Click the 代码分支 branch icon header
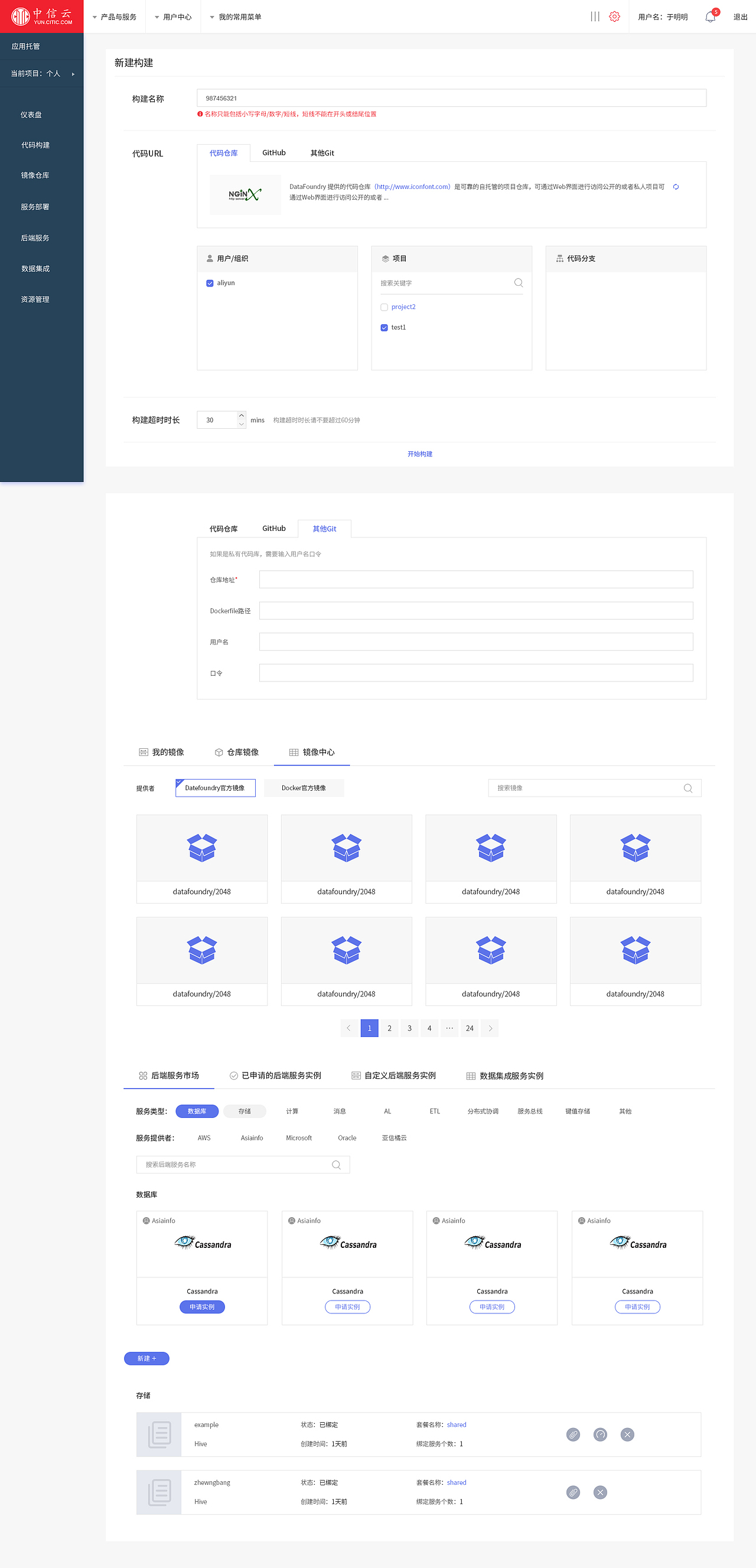This screenshot has height=1568, width=756. click(x=559, y=259)
